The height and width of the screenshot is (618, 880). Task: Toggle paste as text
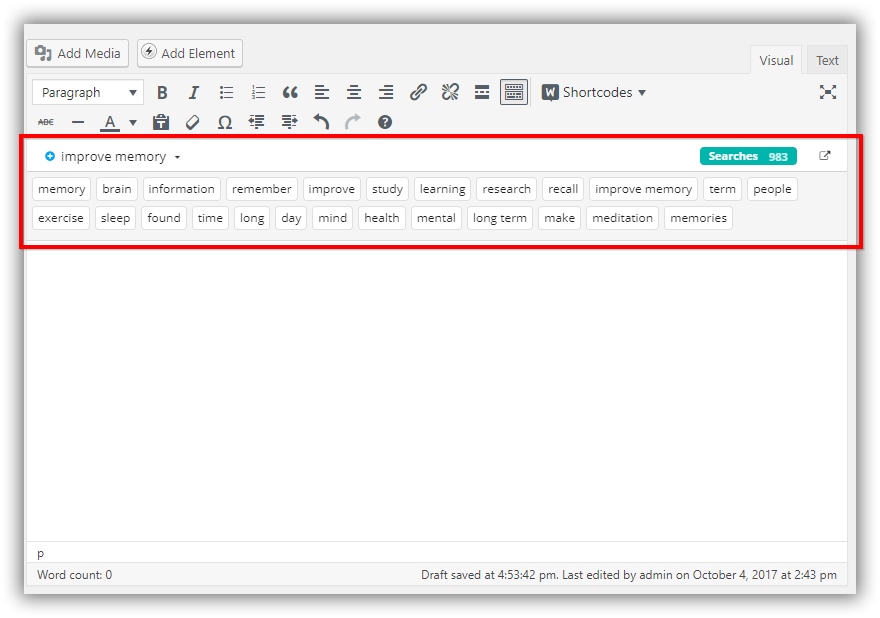tap(161, 122)
